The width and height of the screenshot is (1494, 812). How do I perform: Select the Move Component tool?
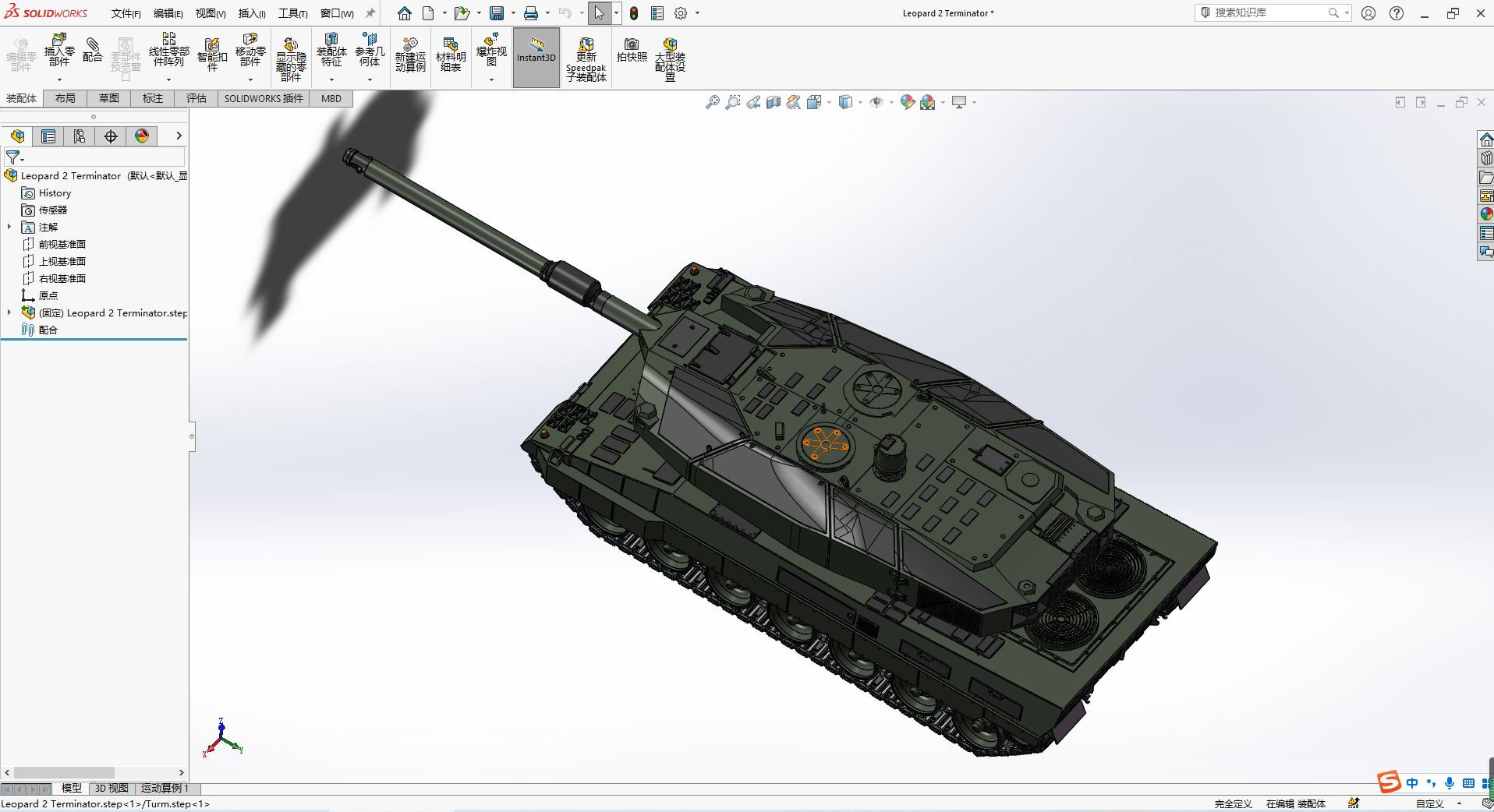coord(250,50)
